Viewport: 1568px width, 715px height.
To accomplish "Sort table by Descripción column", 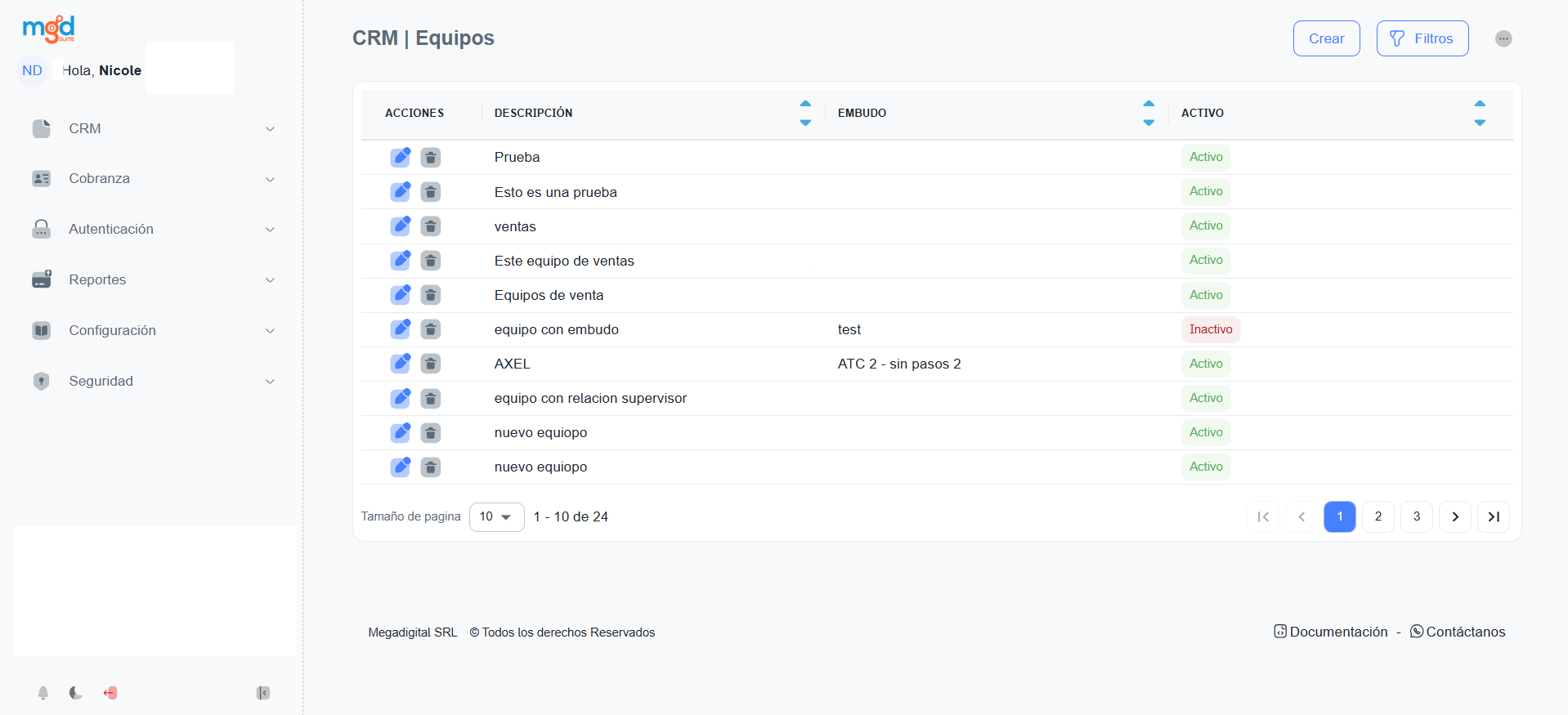I will point(804,113).
